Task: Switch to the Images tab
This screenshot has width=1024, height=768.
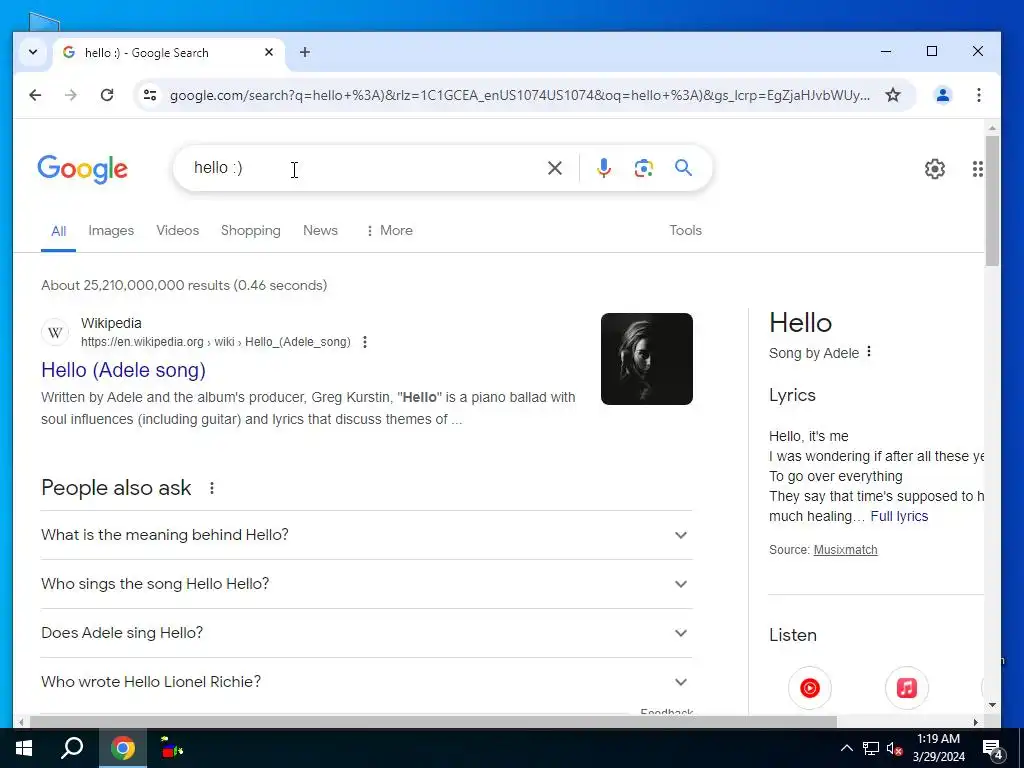Action: point(111,231)
